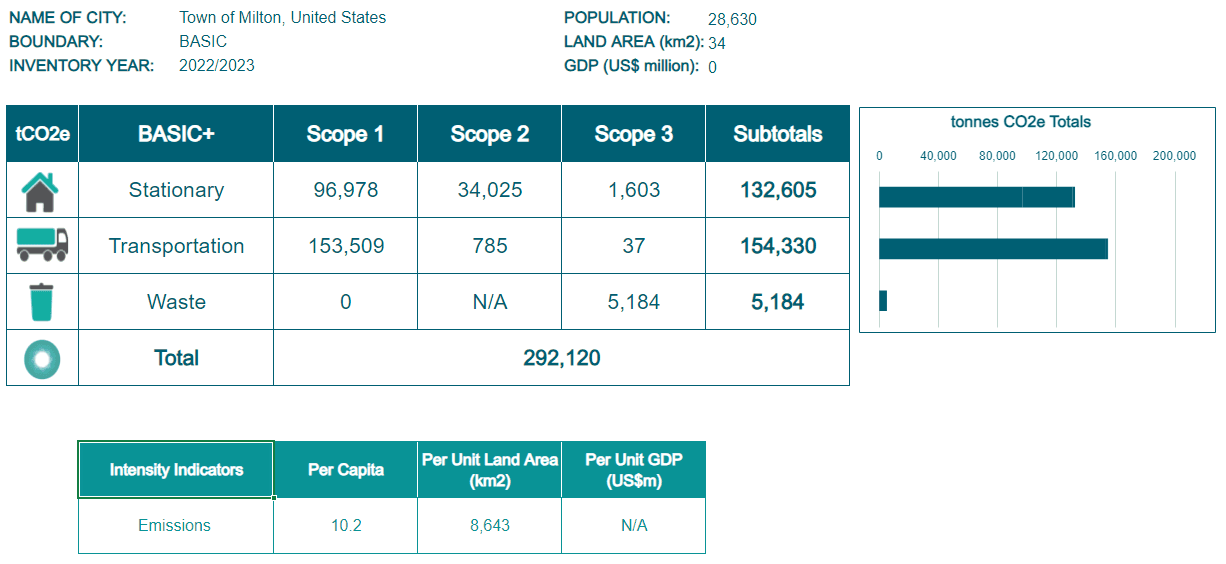Click the truck icon for Transportation

coord(42,245)
